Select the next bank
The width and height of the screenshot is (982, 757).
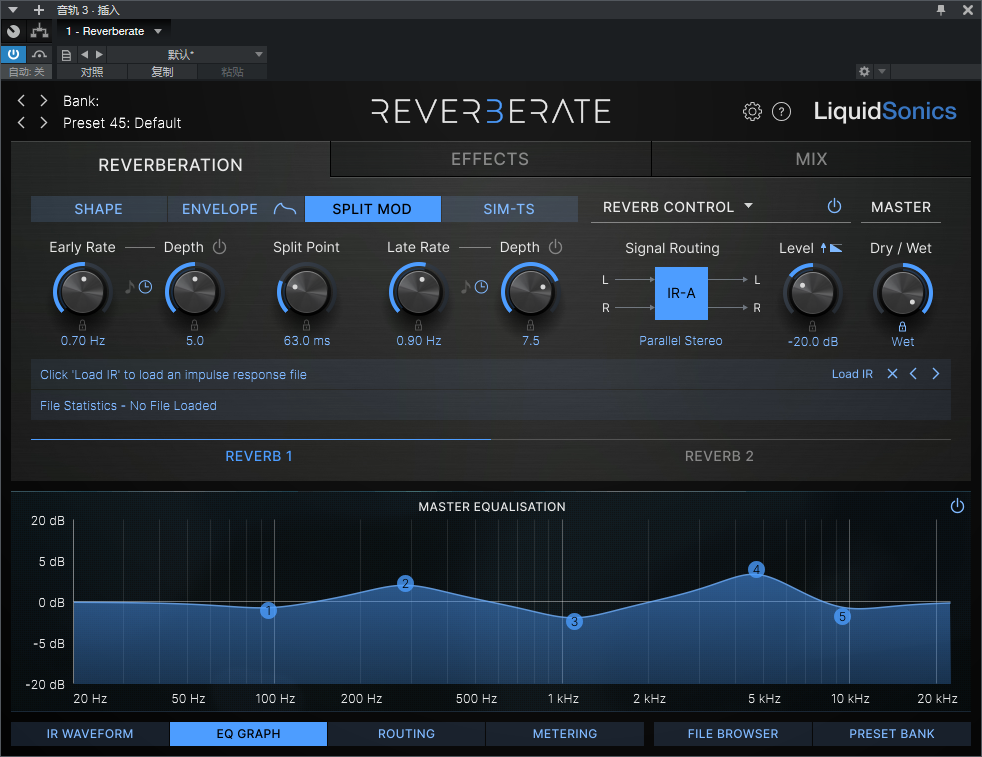pyautogui.click(x=43, y=100)
